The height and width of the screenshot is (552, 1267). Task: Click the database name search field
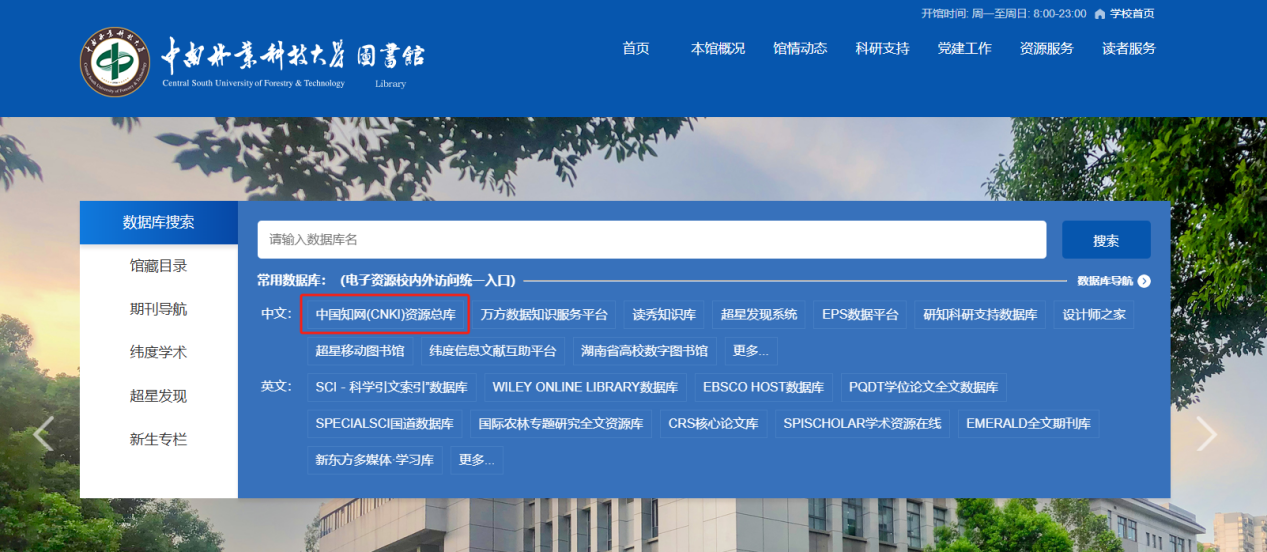[x=651, y=240]
